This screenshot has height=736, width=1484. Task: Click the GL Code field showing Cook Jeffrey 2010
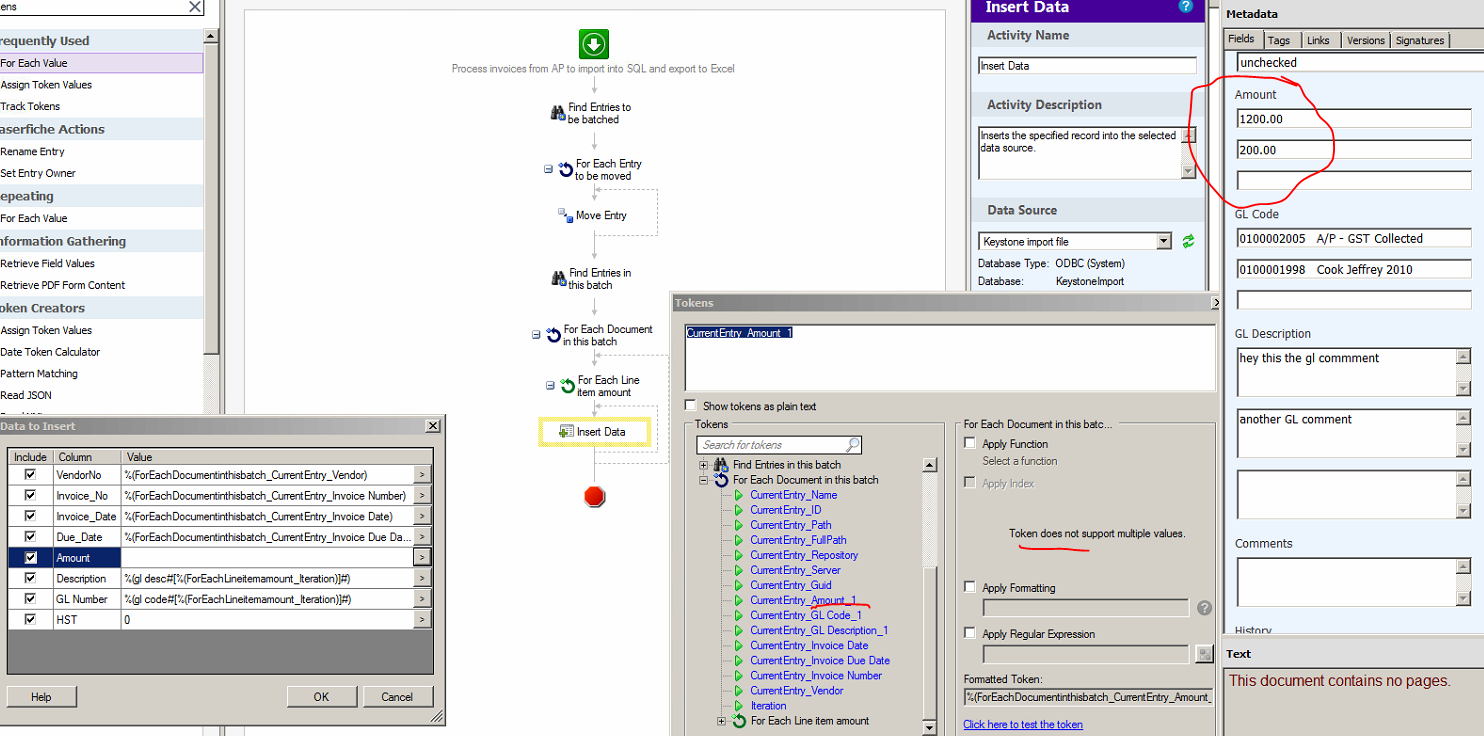point(1354,269)
